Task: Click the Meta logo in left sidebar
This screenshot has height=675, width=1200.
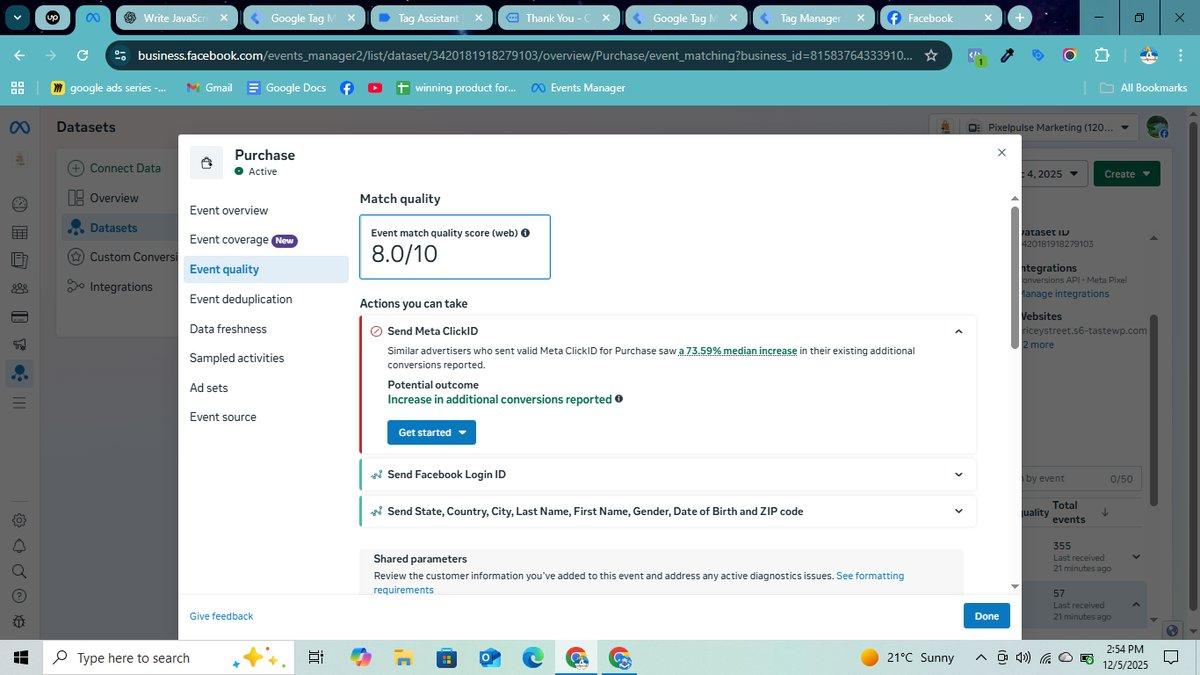Action: pos(19,128)
